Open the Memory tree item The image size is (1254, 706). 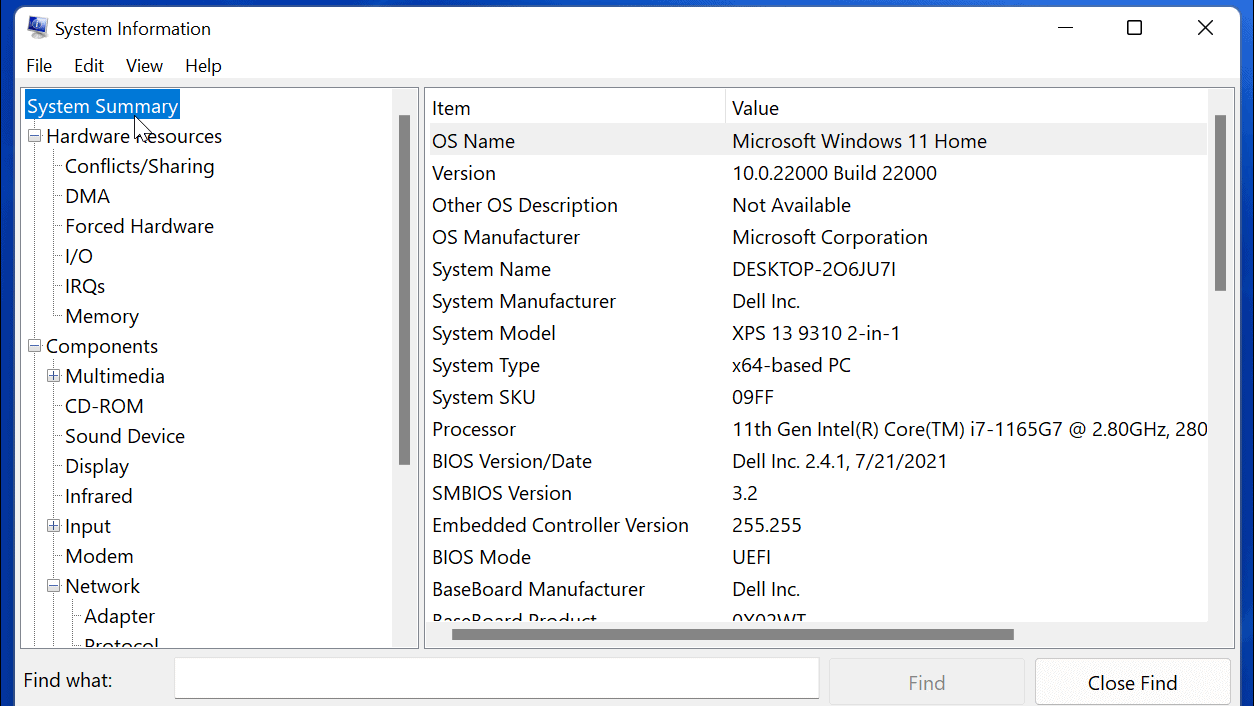pos(102,316)
